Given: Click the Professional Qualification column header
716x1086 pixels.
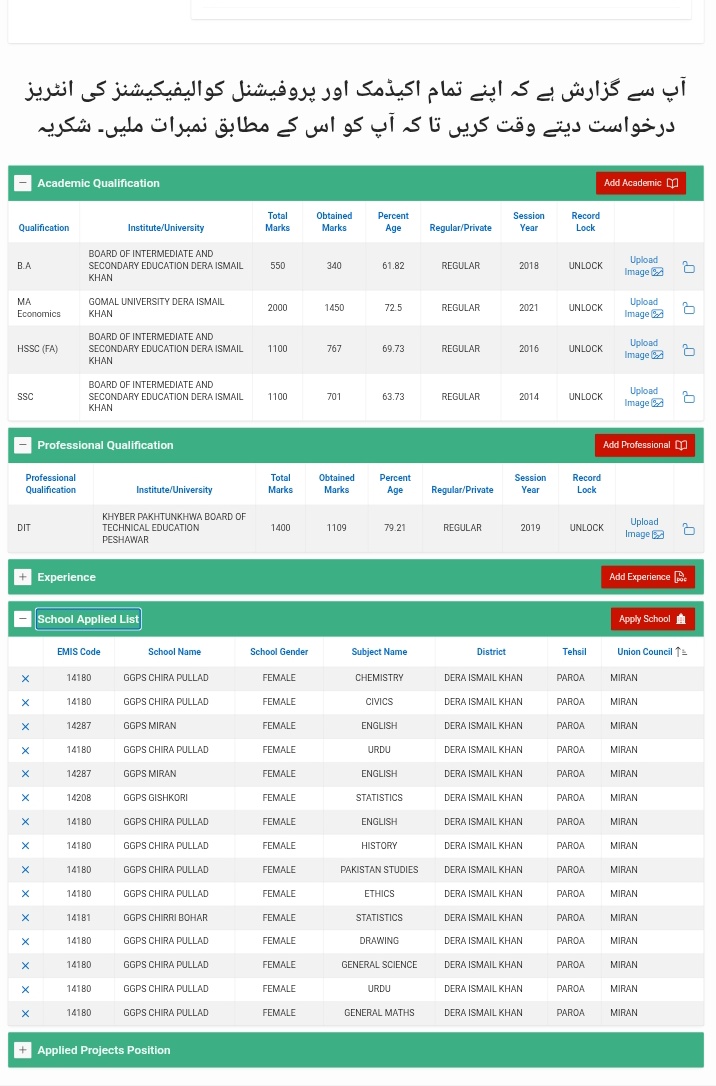Looking at the screenshot, I should tap(51, 483).
